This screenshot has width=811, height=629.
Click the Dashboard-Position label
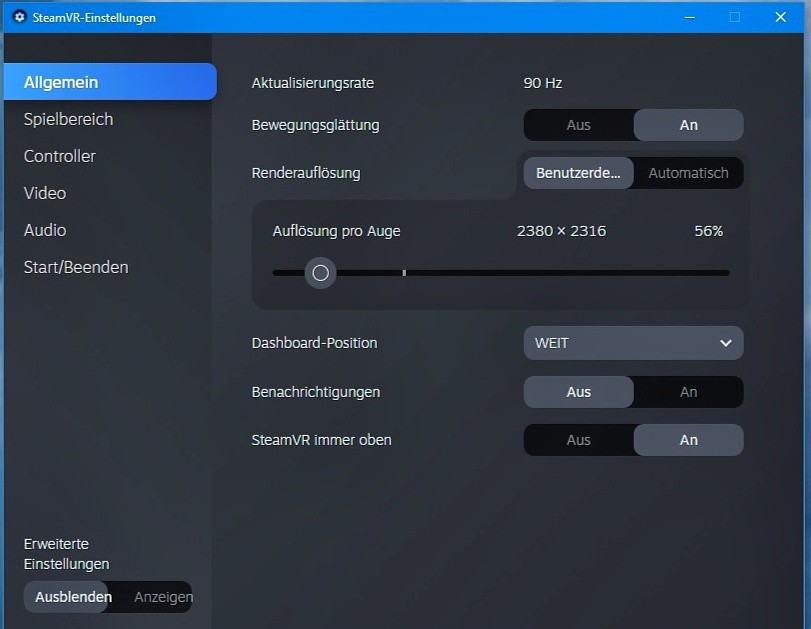pyautogui.click(x=314, y=343)
